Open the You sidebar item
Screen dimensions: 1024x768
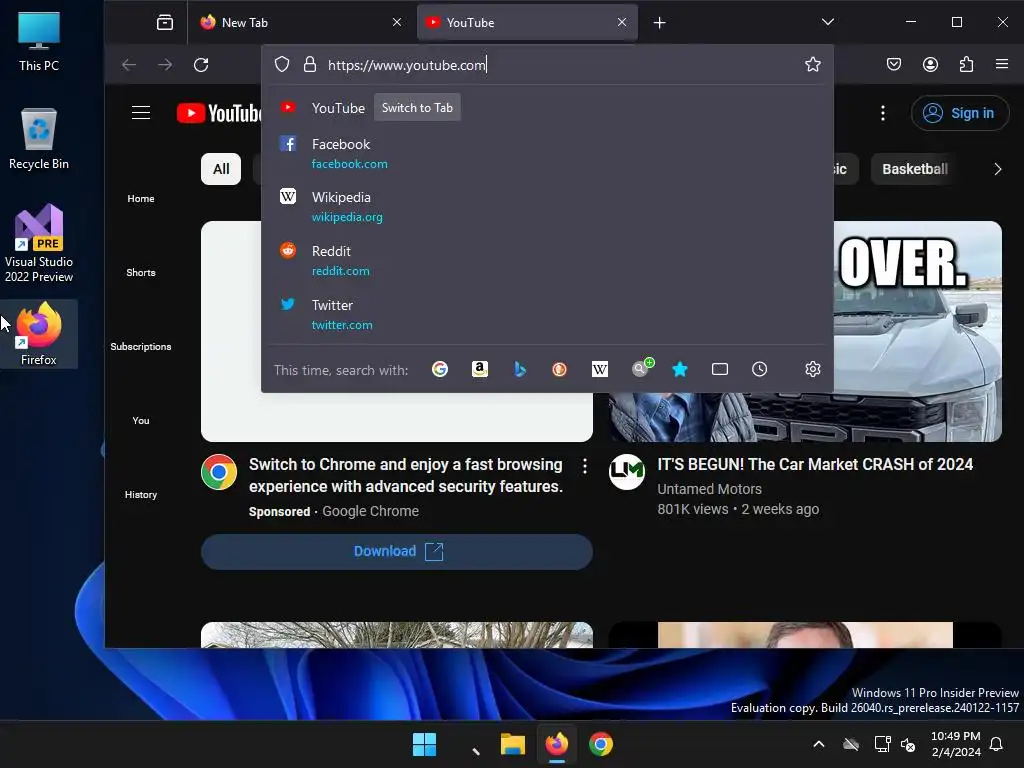tap(141, 421)
